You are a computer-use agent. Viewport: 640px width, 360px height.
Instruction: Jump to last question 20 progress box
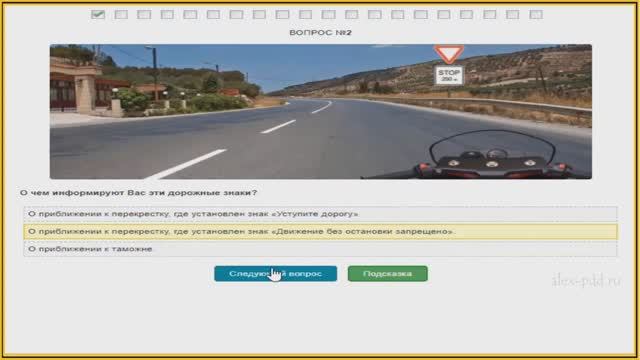click(536, 15)
